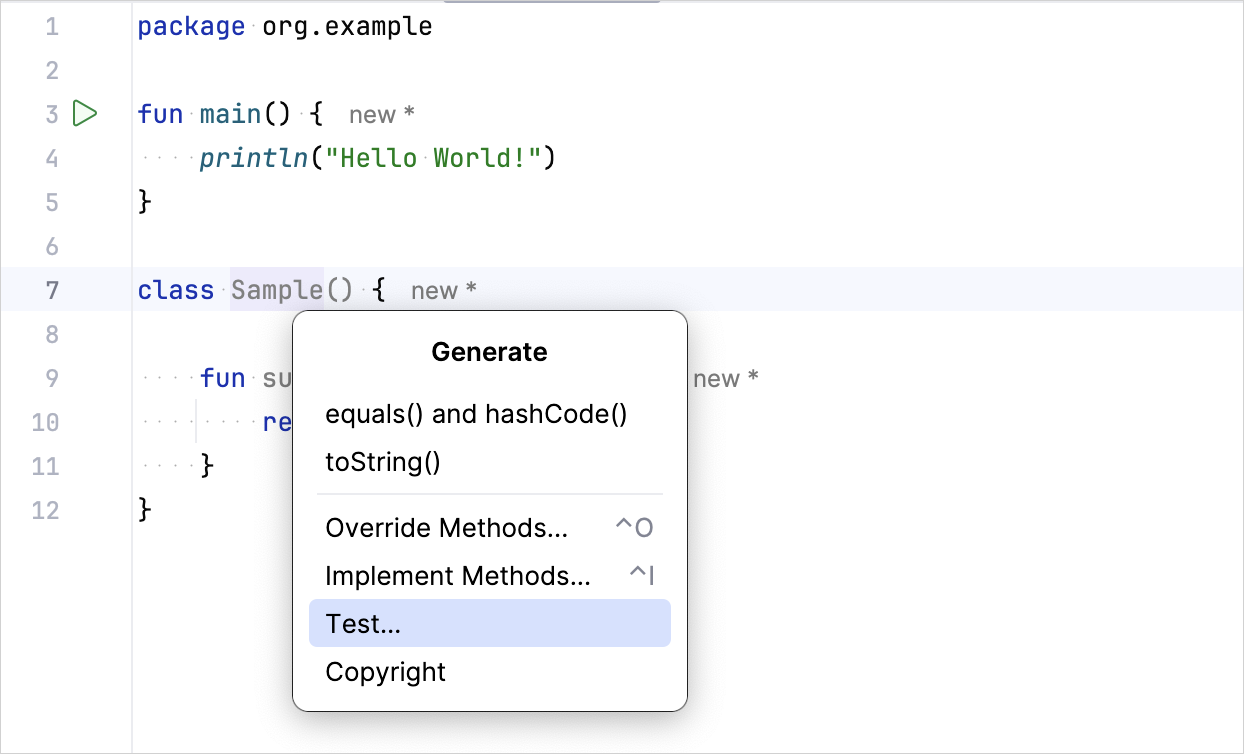Click the println function call
Viewport: 1244px width, 754px height.
252,158
